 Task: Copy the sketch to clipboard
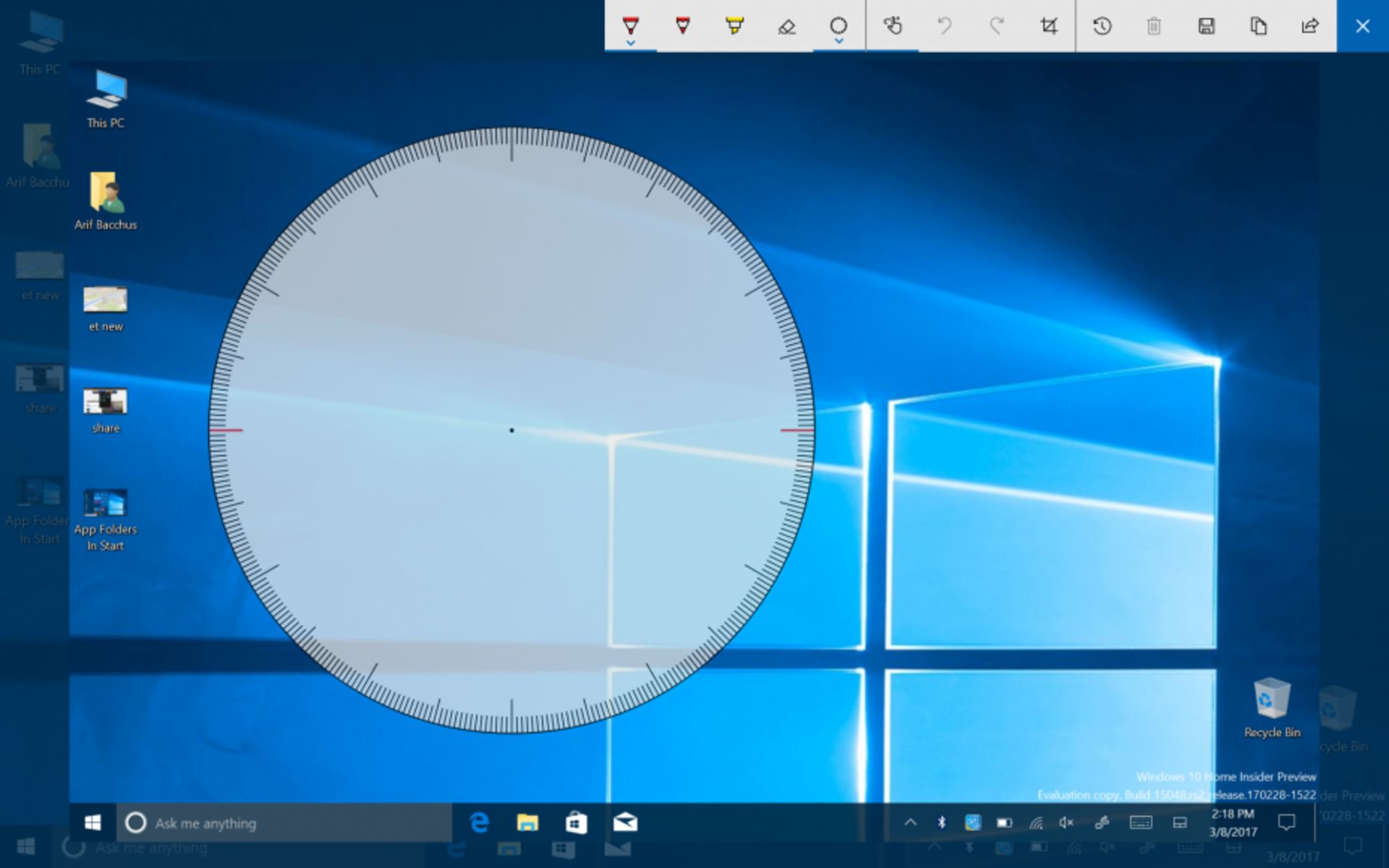coord(1258,27)
